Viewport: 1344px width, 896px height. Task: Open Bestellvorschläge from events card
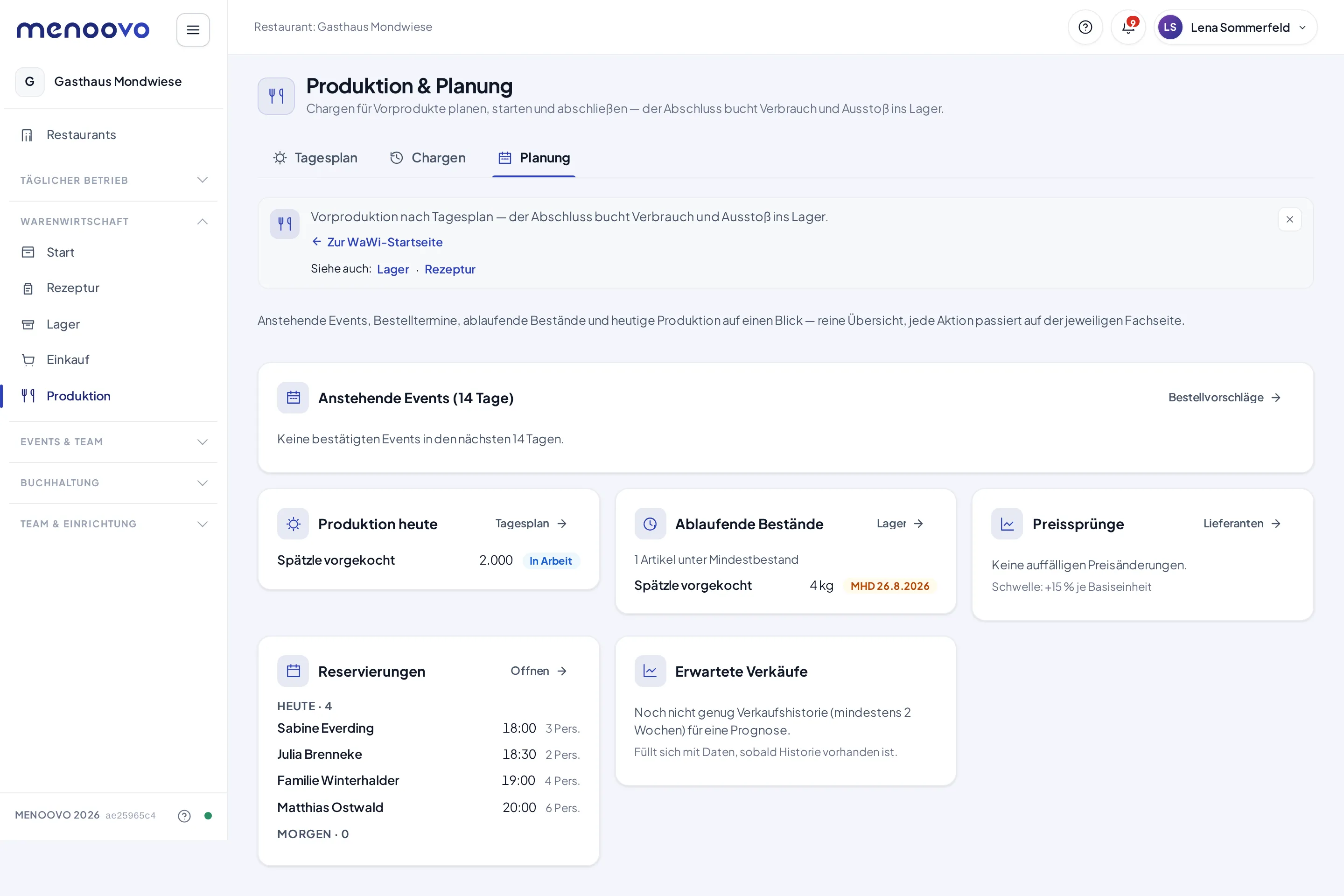point(1224,397)
